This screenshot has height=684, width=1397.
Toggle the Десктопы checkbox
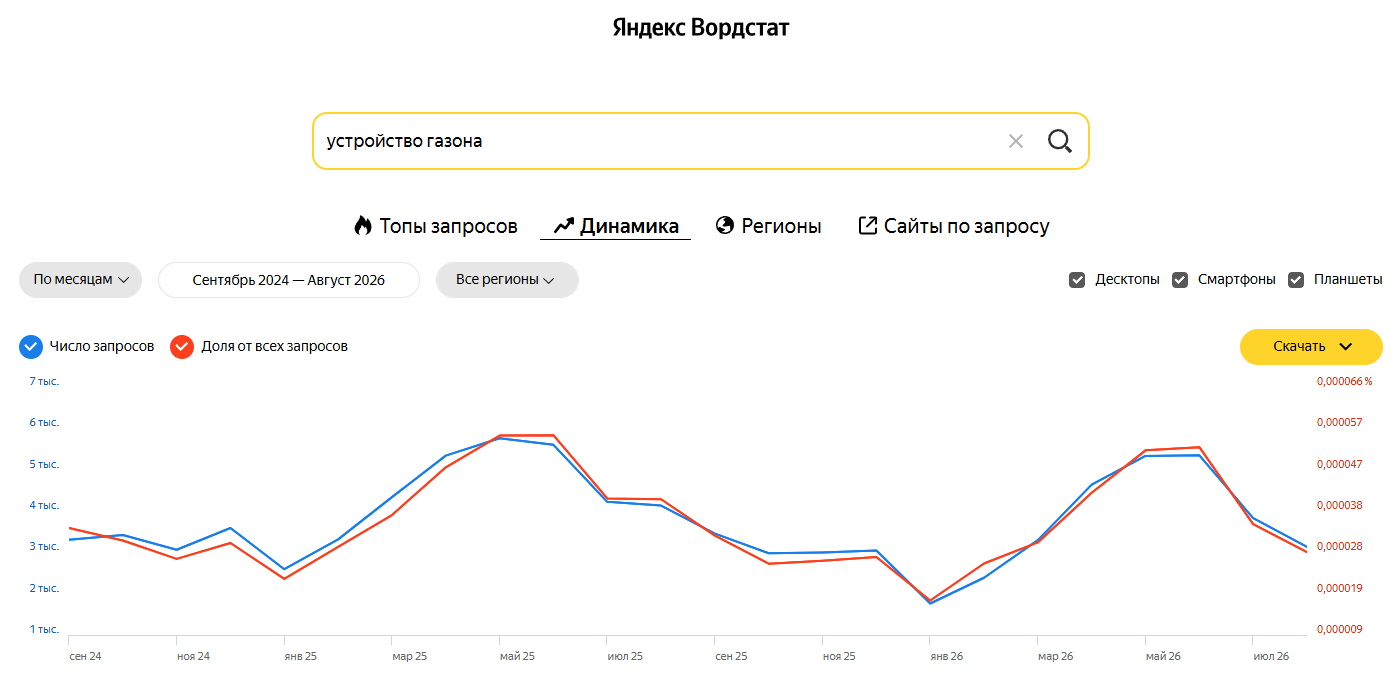click(1077, 280)
